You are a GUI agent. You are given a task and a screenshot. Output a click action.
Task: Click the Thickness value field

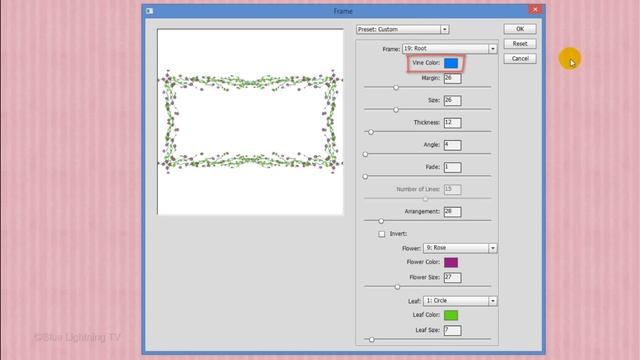pyautogui.click(x=452, y=123)
